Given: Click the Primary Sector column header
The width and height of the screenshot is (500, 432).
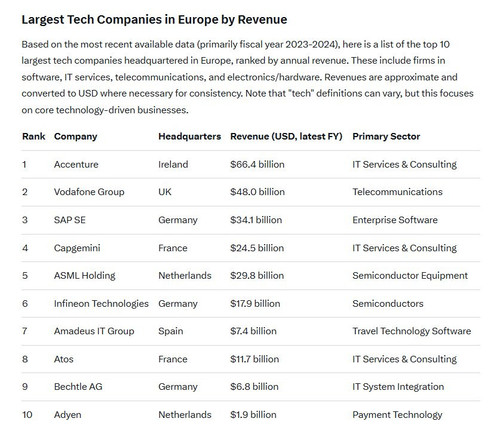Looking at the screenshot, I should pos(386,136).
